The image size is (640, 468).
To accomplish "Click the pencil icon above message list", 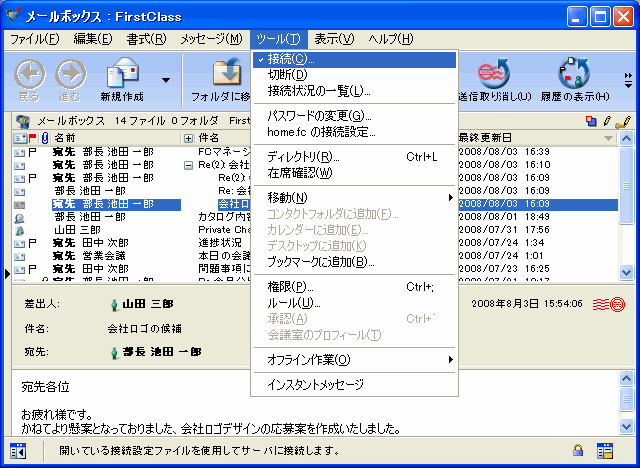I will click(625, 121).
